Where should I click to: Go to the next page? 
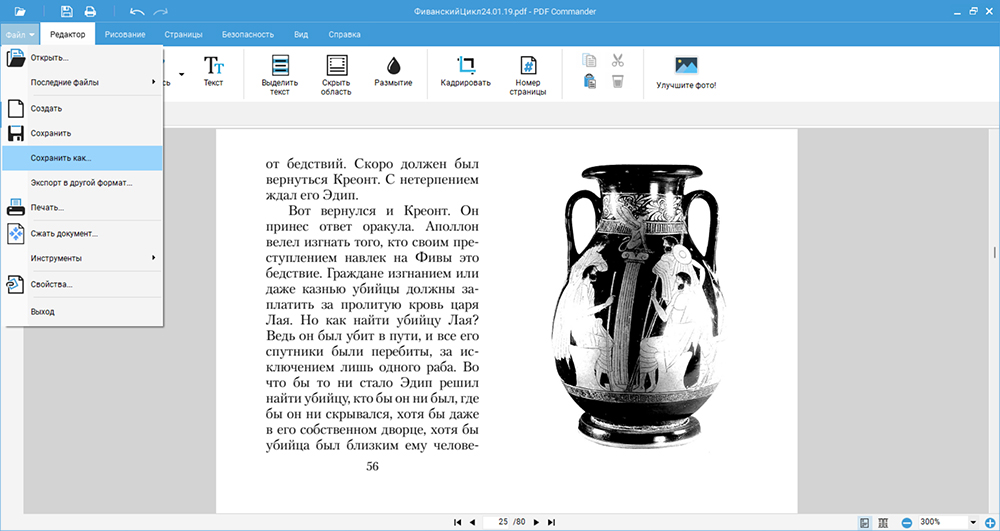tap(536, 522)
